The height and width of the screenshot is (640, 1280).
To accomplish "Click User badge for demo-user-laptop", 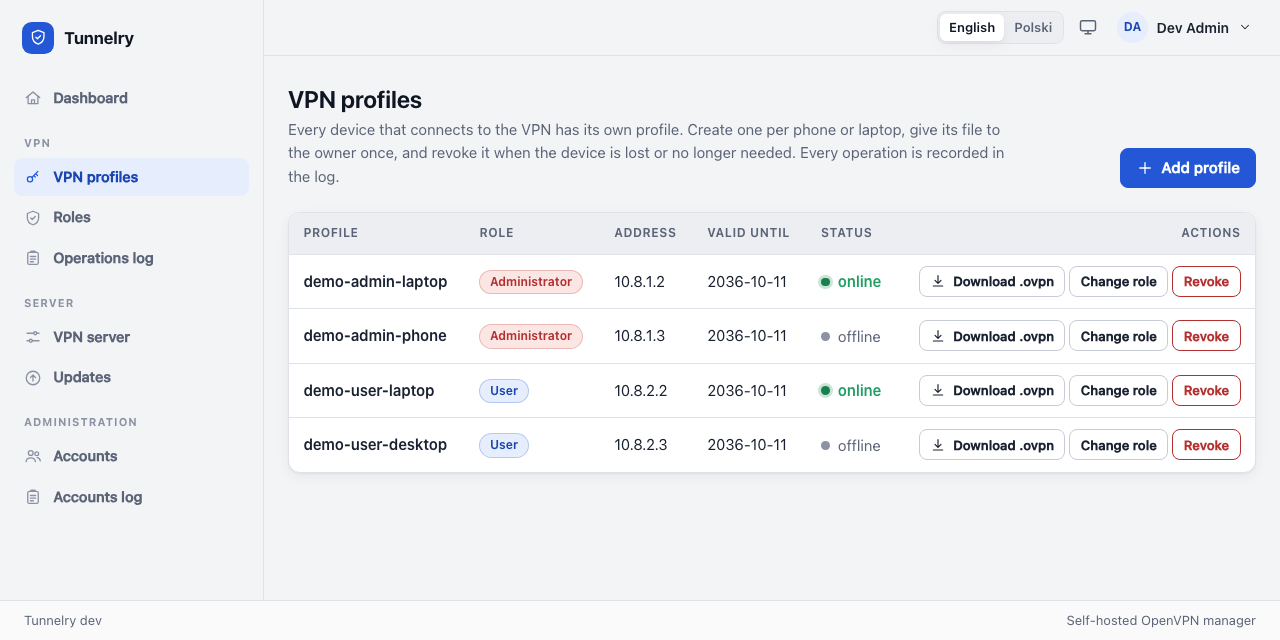I will pos(504,391).
